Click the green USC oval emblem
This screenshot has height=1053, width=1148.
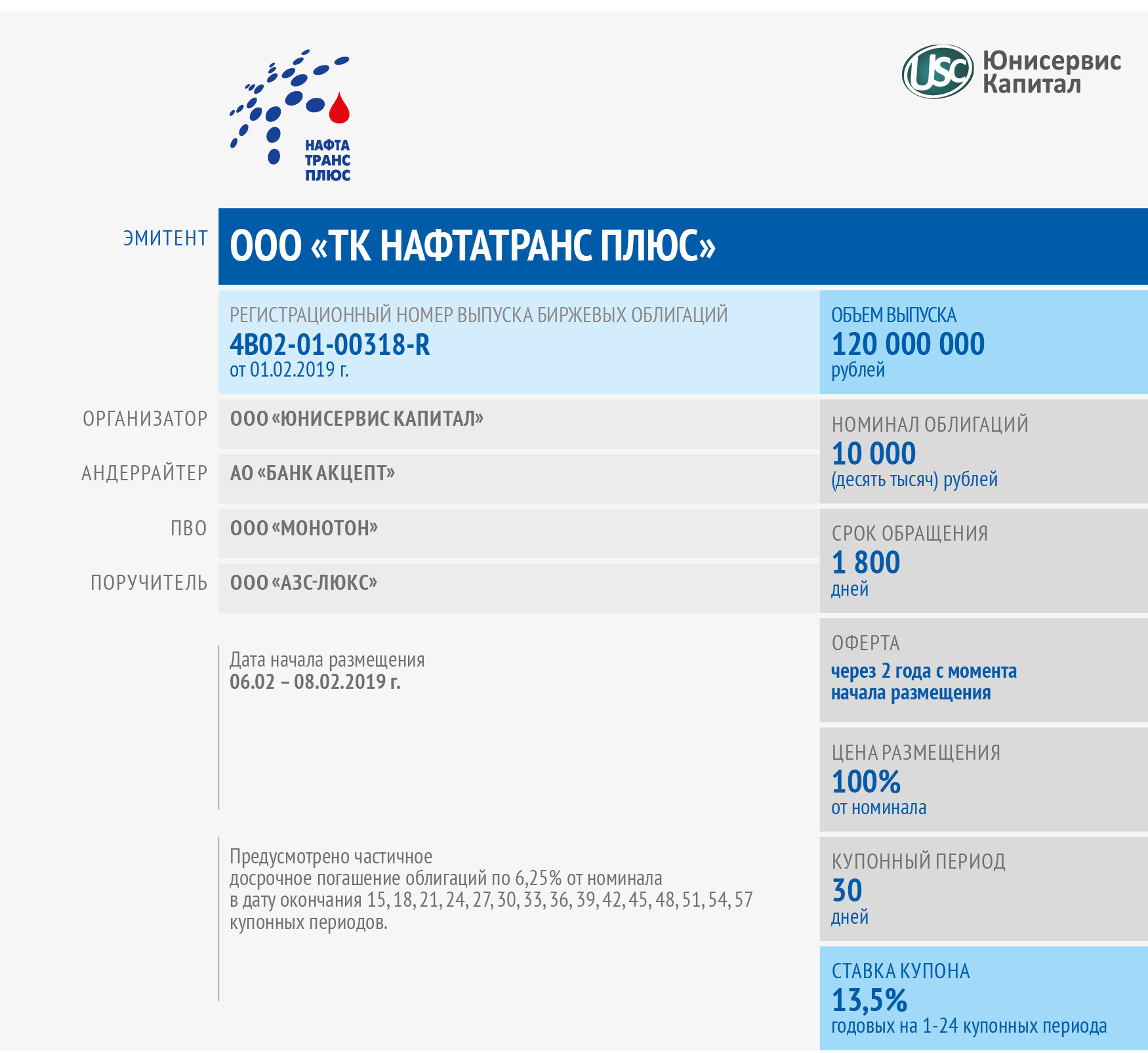coord(937,72)
